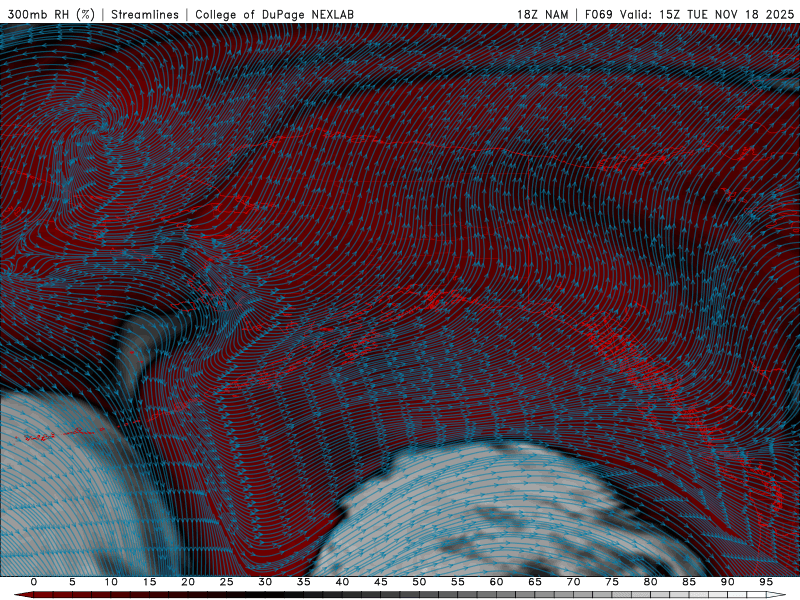
Task: Click the black midsection of the colorbar below "30"
Action: [x=265, y=595]
